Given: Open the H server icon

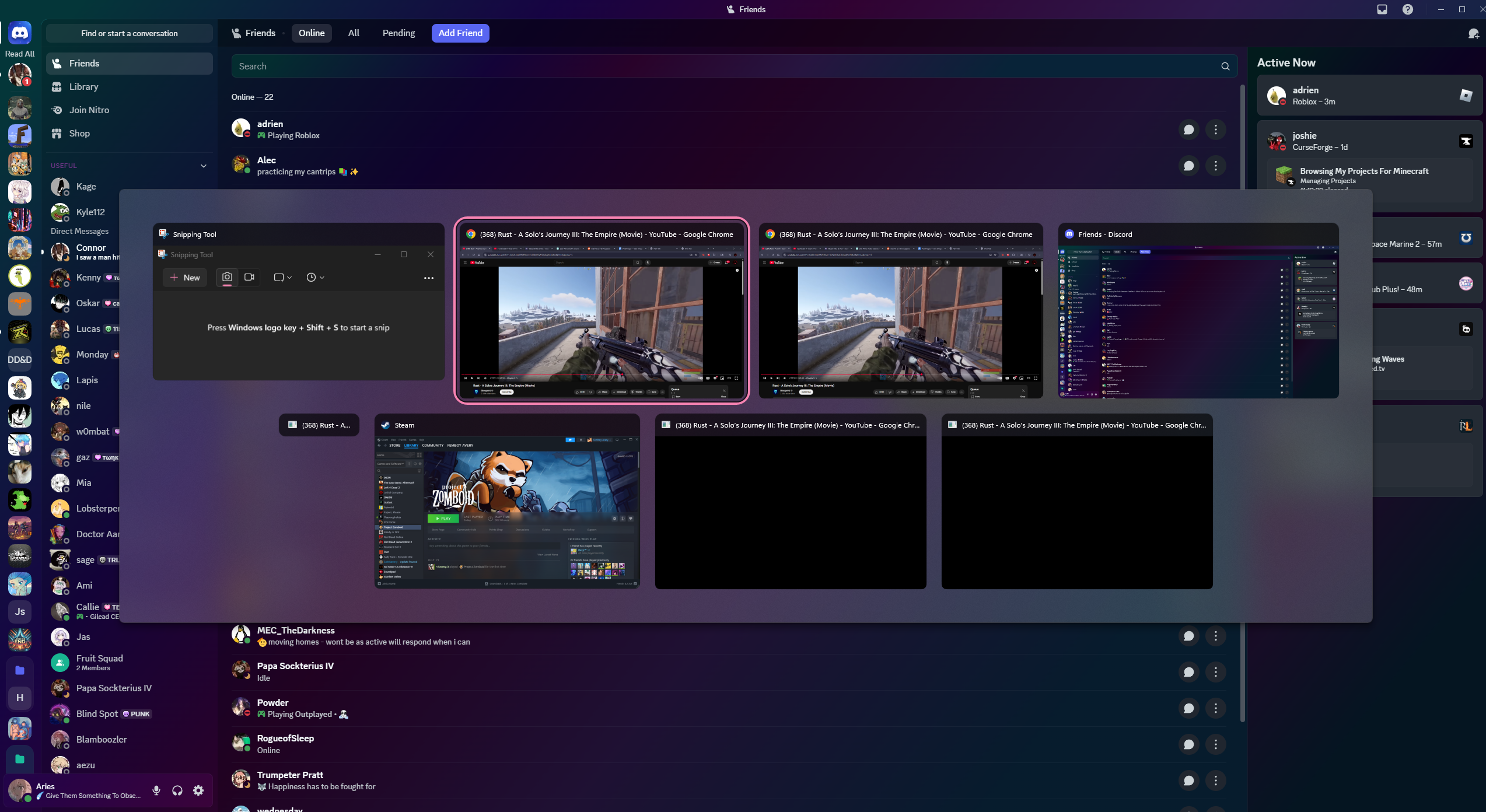Looking at the screenshot, I should pos(20,698).
